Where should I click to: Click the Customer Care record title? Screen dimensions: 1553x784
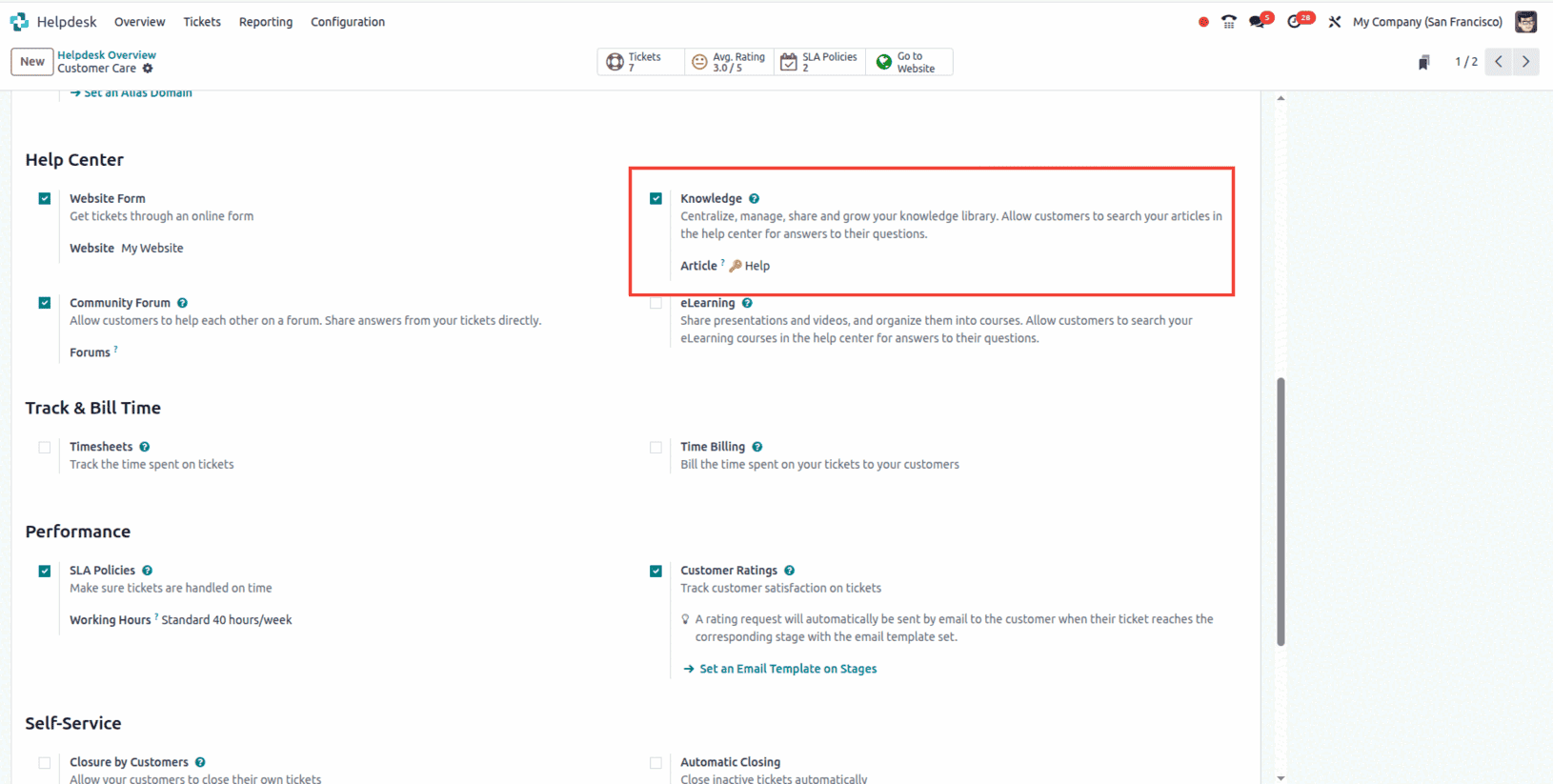[96, 69]
